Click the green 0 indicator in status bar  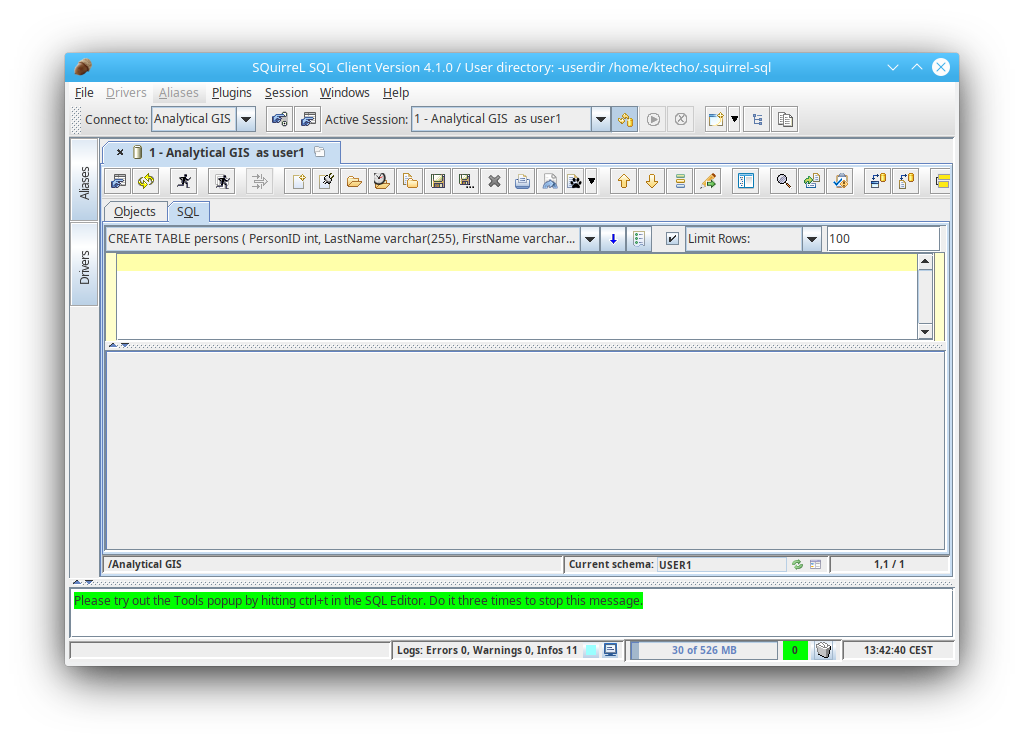[x=795, y=650]
